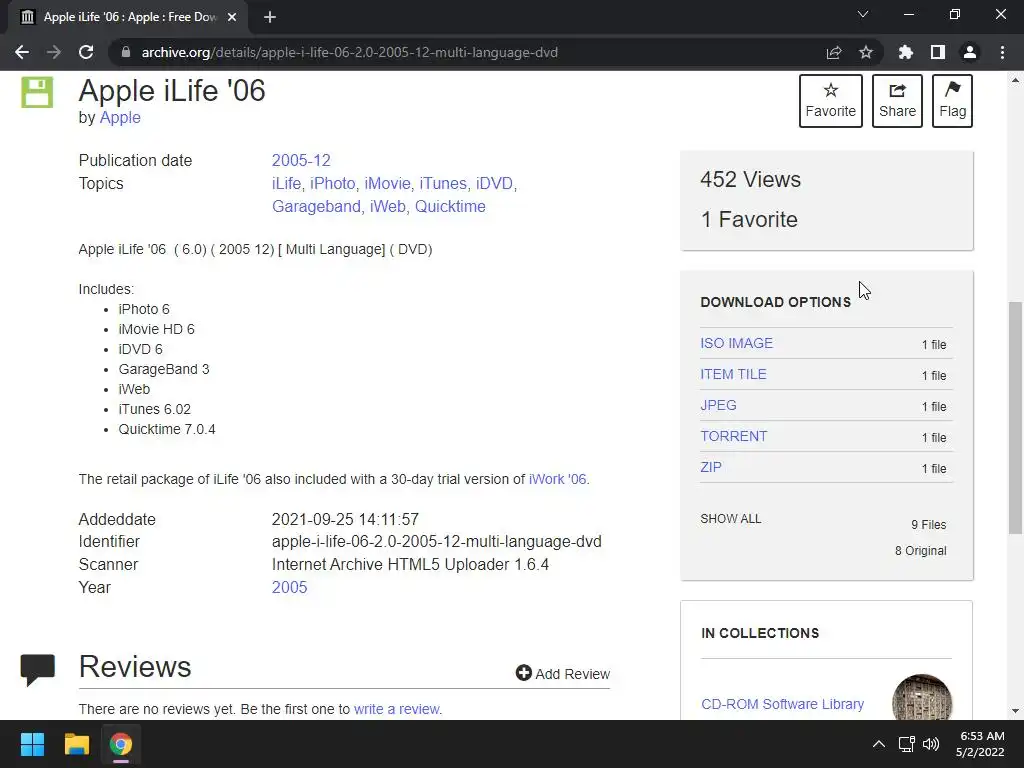Viewport: 1024px width, 768px height.
Task: Click the Apple iLife '06 page title
Action: pyautogui.click(x=172, y=90)
